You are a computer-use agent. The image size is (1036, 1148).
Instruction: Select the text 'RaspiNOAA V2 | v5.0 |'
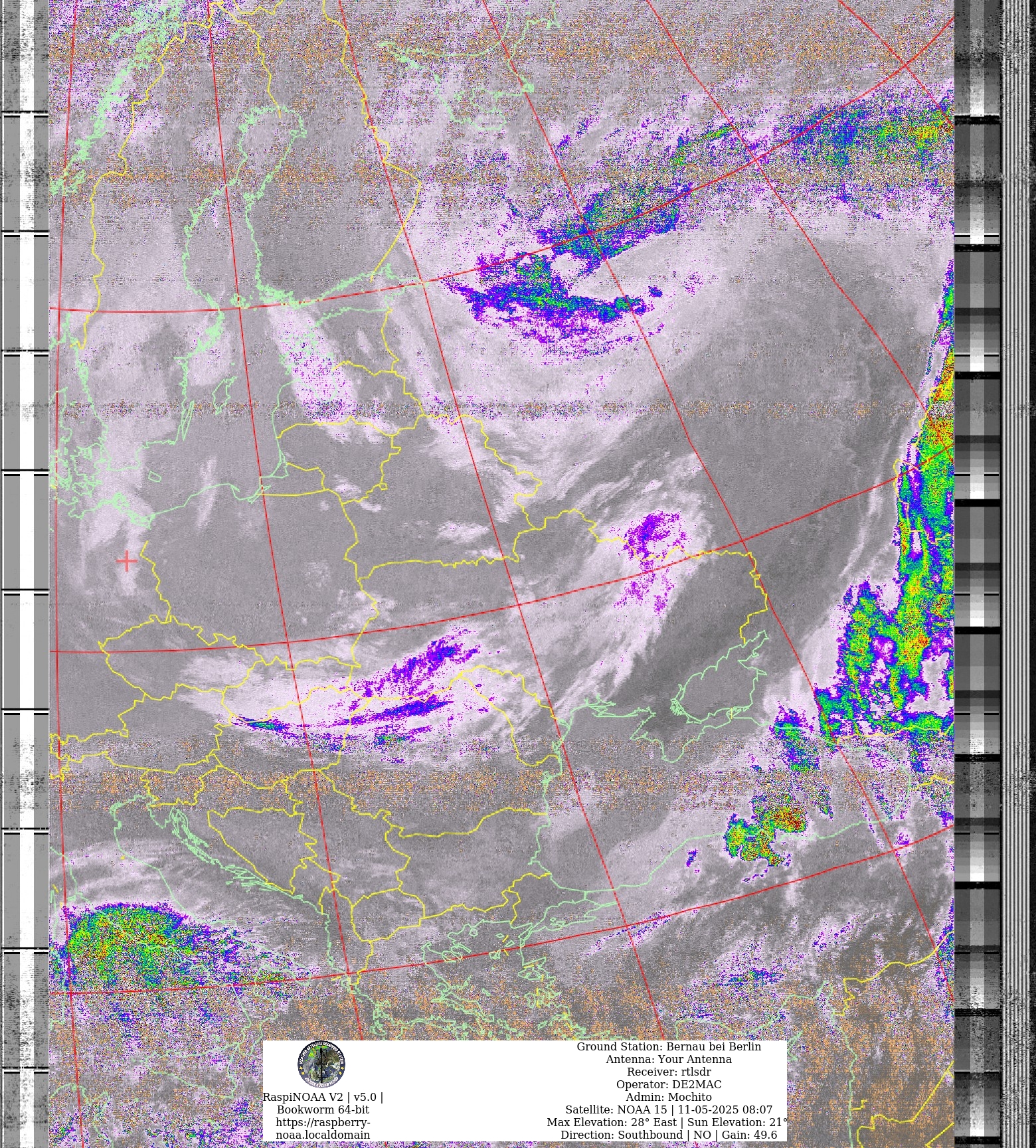coord(323,1097)
